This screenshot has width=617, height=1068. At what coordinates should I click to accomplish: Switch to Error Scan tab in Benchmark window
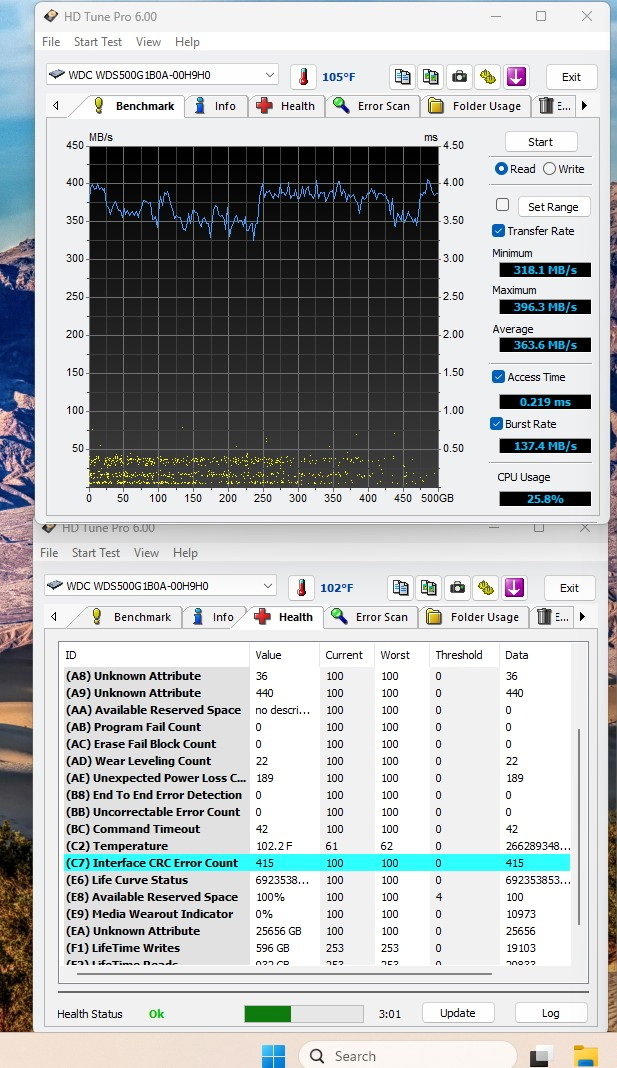point(372,106)
